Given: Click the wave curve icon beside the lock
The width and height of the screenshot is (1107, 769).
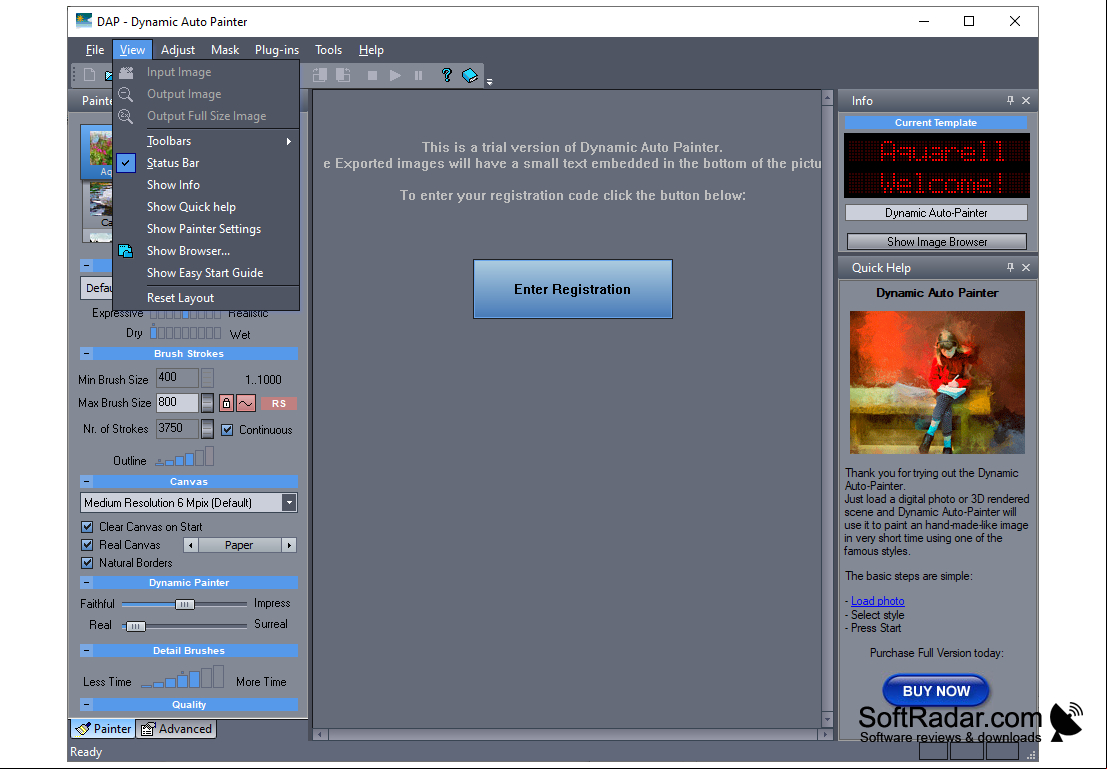Looking at the screenshot, I should pos(246,403).
